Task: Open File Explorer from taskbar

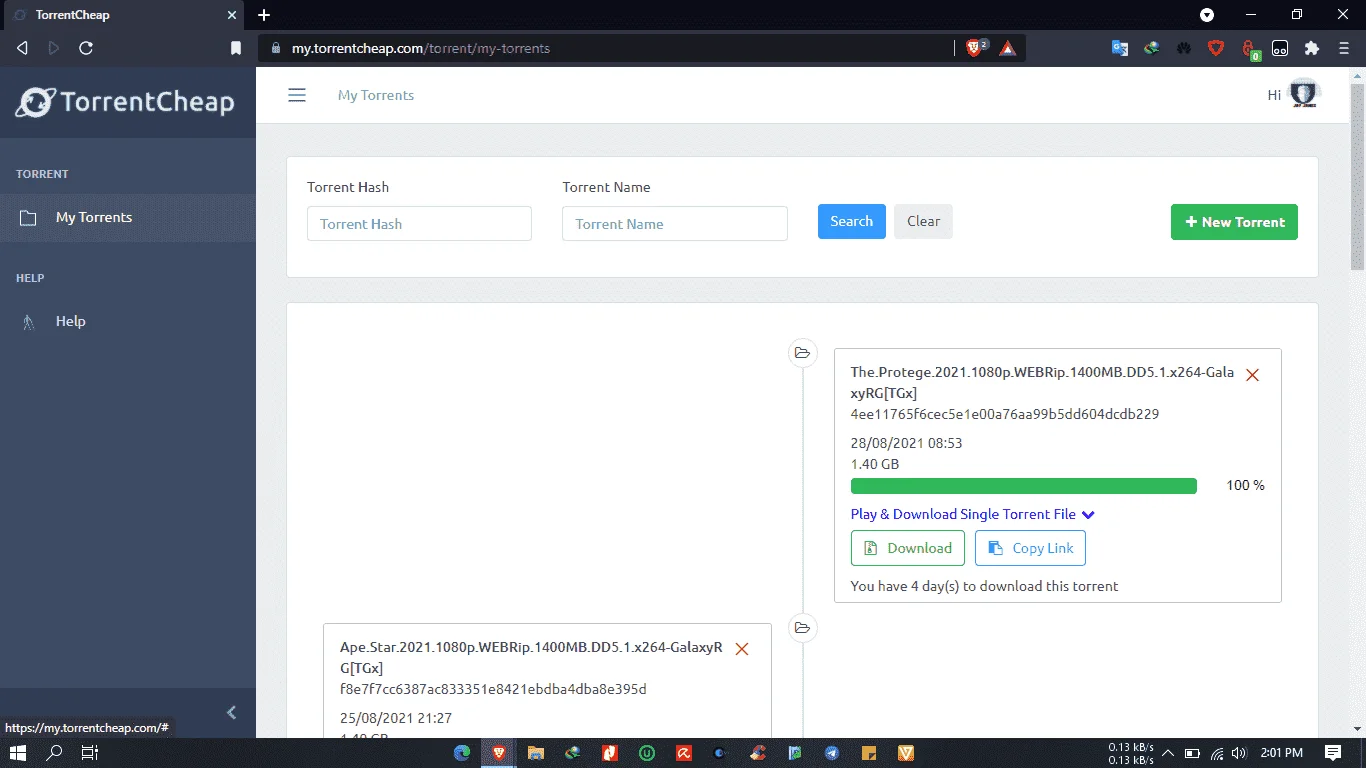Action: [x=535, y=753]
